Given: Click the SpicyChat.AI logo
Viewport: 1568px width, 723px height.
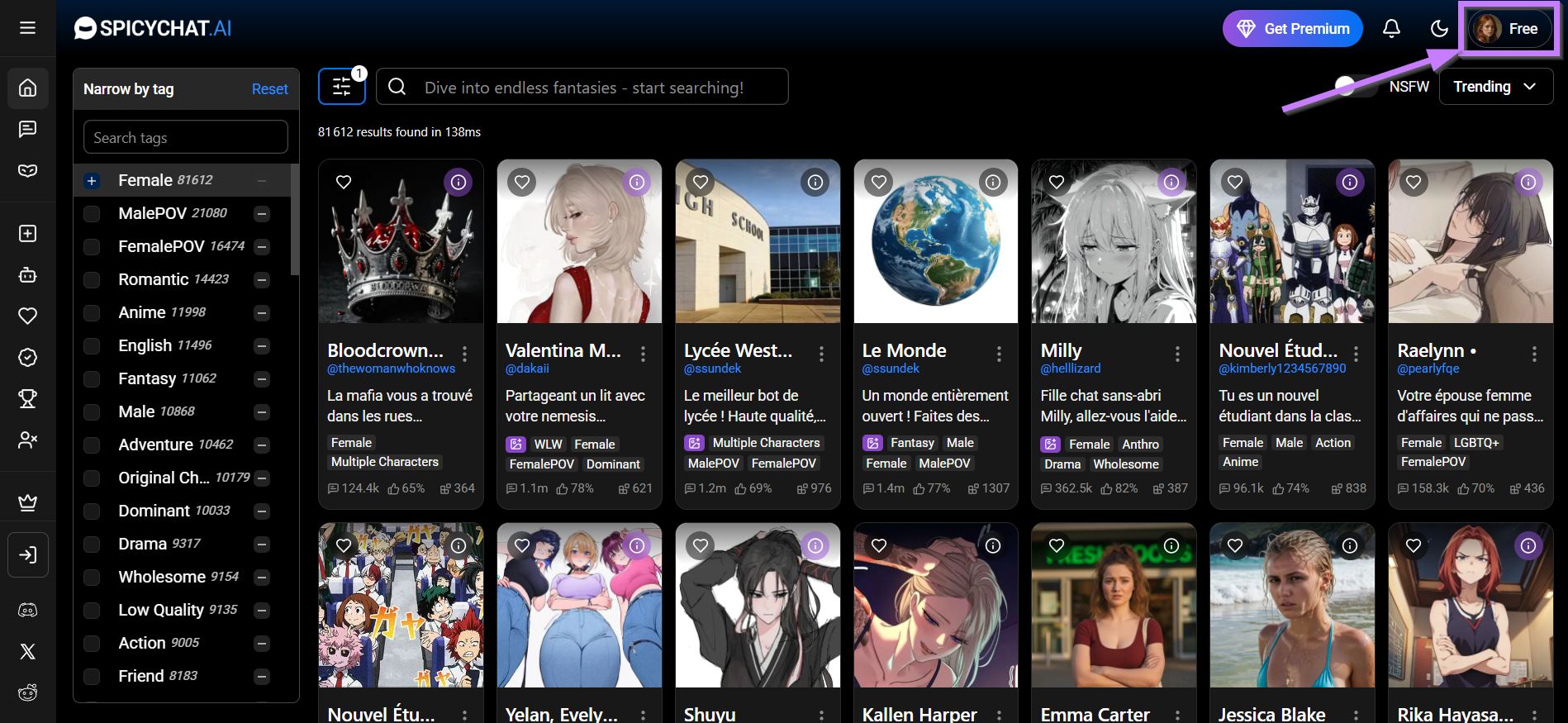Looking at the screenshot, I should (153, 28).
